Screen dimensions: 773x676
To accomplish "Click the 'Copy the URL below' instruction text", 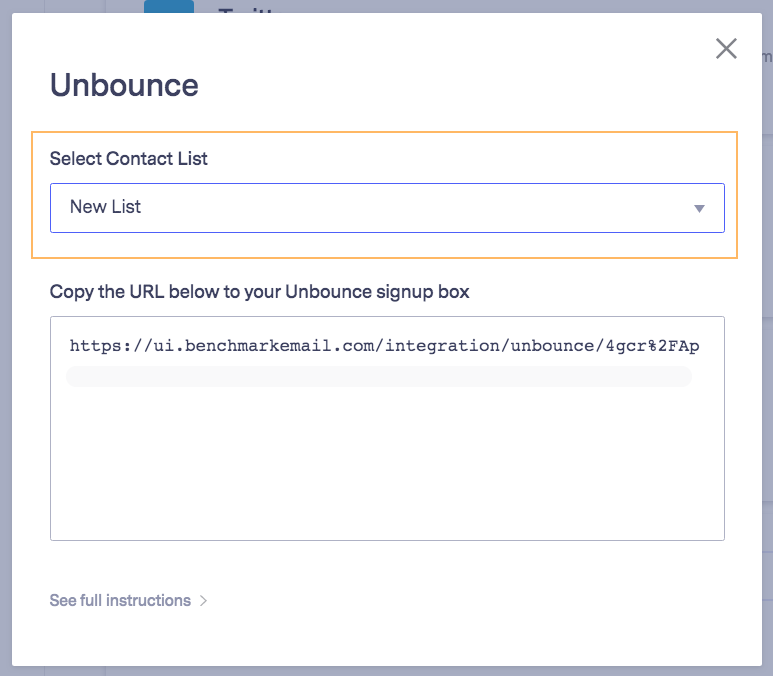I will point(259,291).
